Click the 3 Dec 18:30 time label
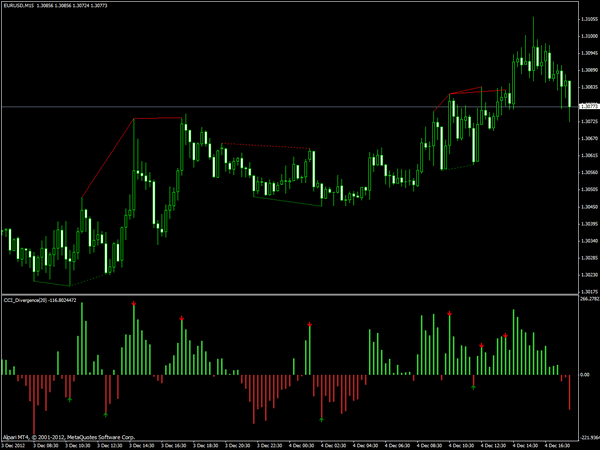This screenshot has width=600, height=450. [x=205, y=446]
